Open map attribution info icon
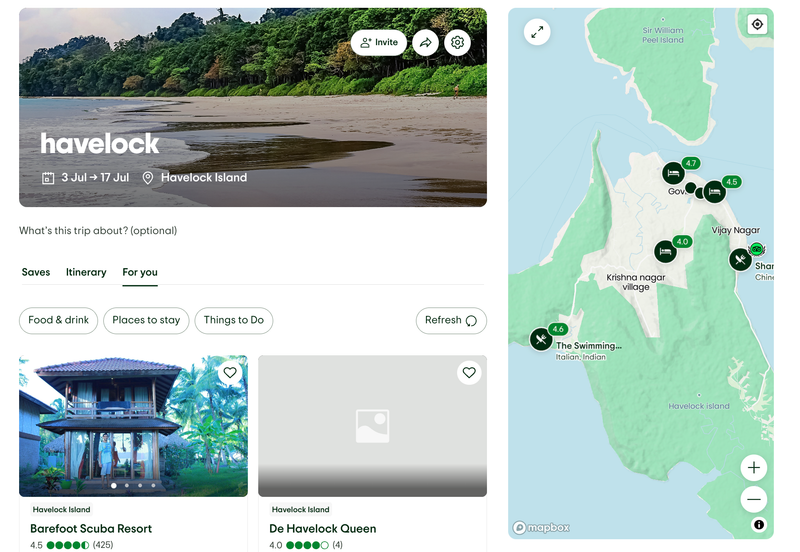 click(x=759, y=524)
